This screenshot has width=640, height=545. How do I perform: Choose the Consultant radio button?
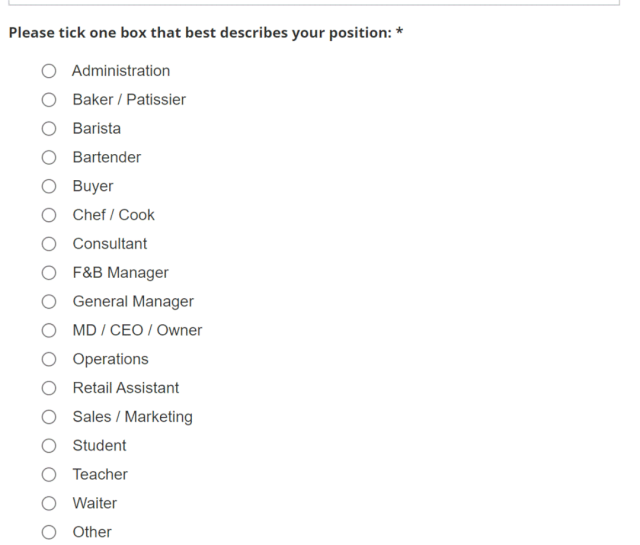click(x=49, y=244)
